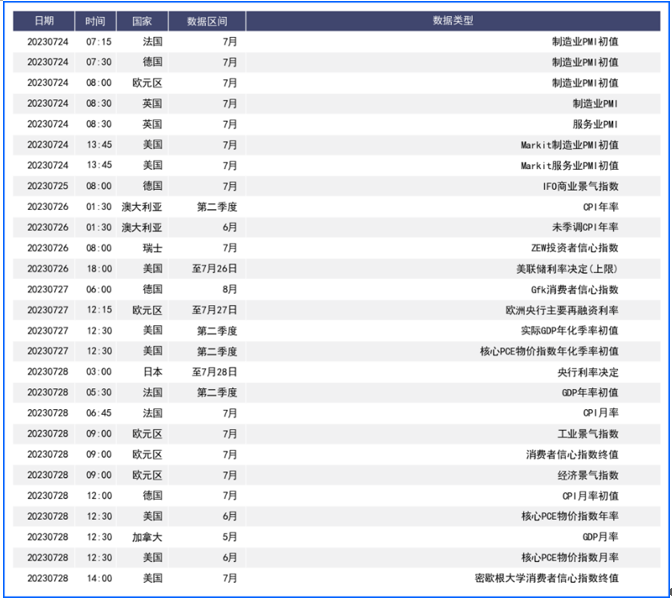Select 实际GDP年化季率初值
Viewport: 672px width, 598px height.
[x=570, y=331]
